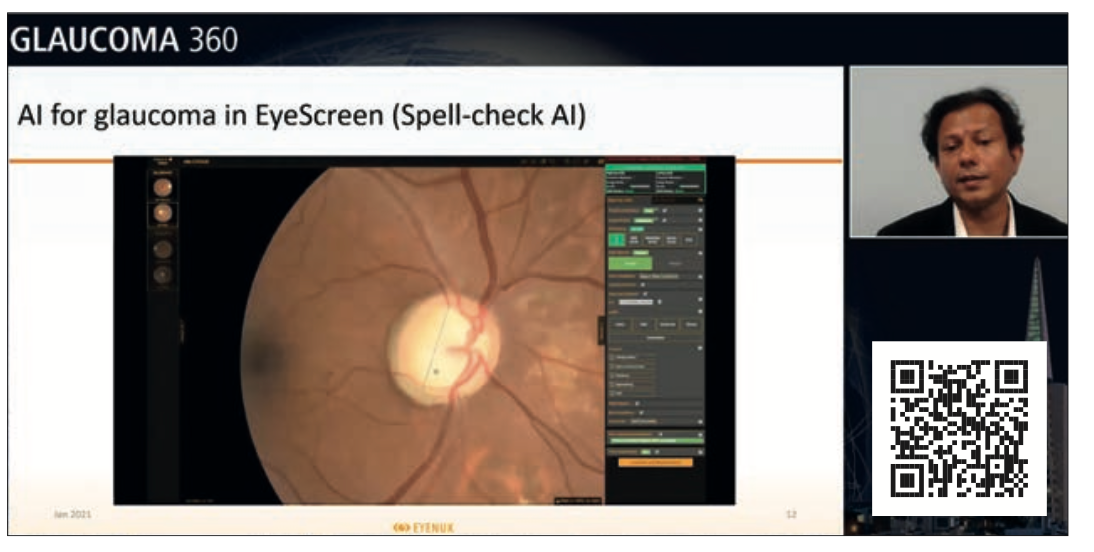
Task: Click the bright optic disc in the fundus image
Action: coord(444,348)
